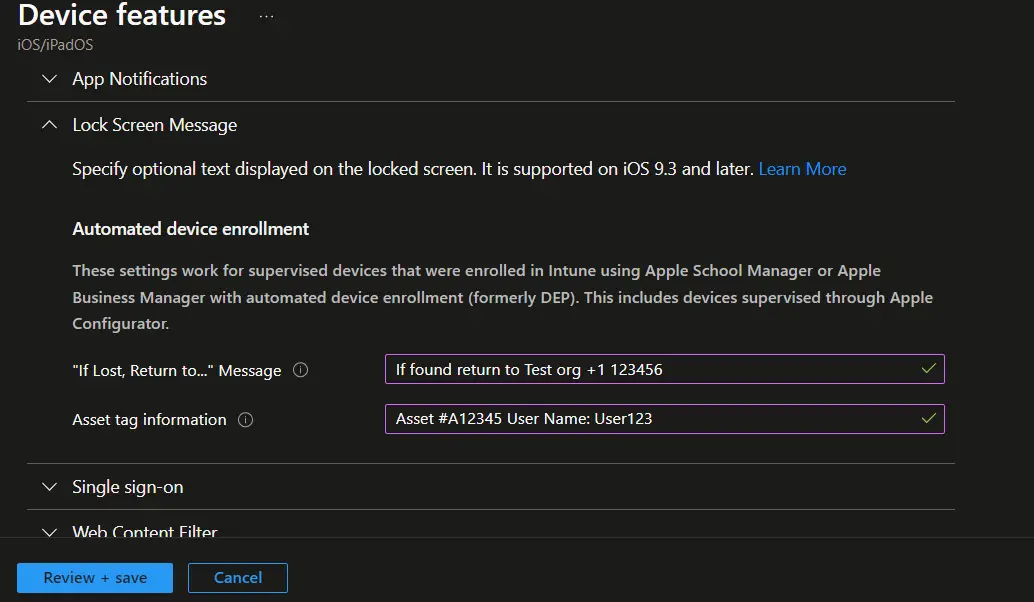Click the upward chevron on Lock Screen Message

(x=49, y=124)
